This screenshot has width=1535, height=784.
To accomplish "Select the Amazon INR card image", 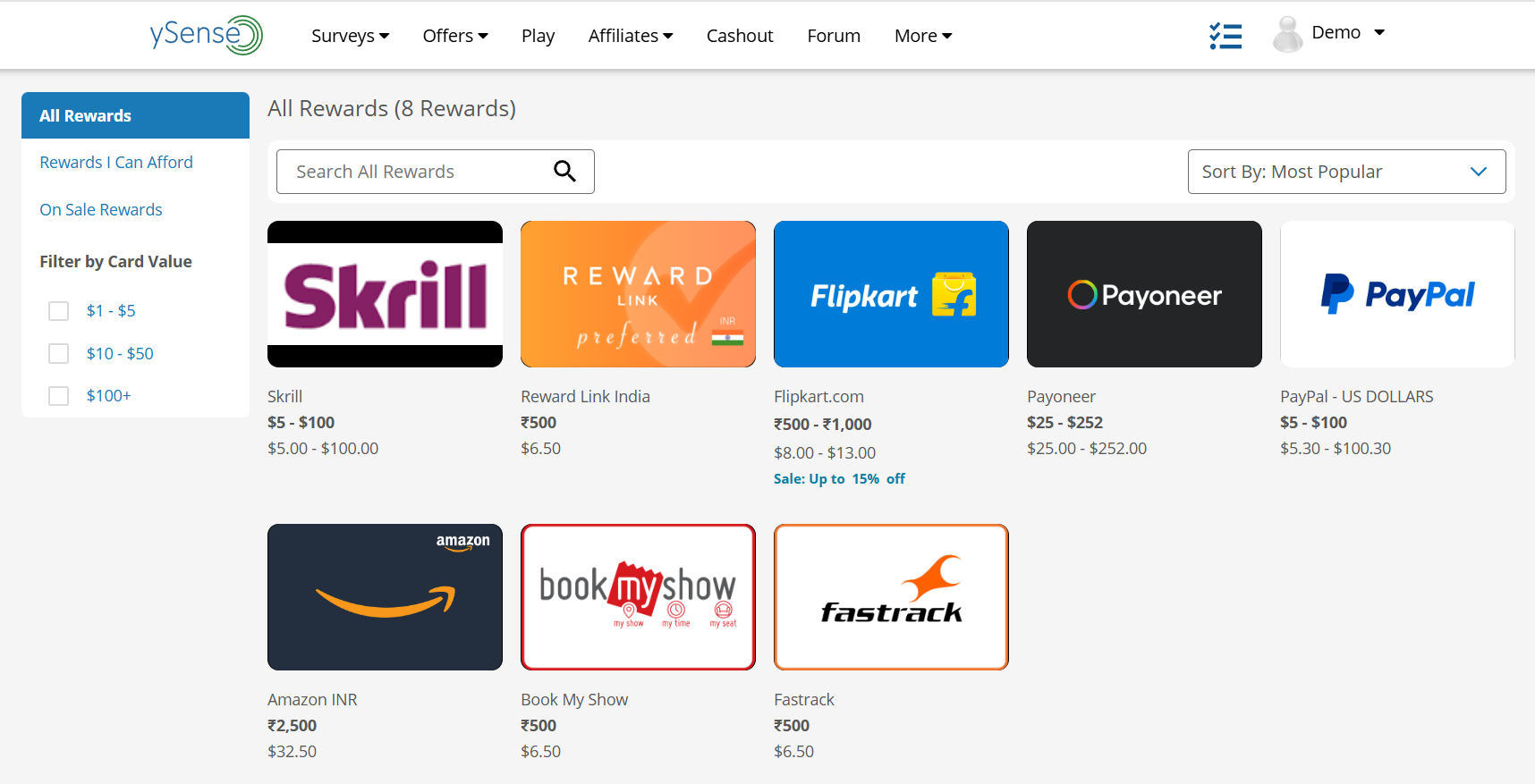I will 385,597.
